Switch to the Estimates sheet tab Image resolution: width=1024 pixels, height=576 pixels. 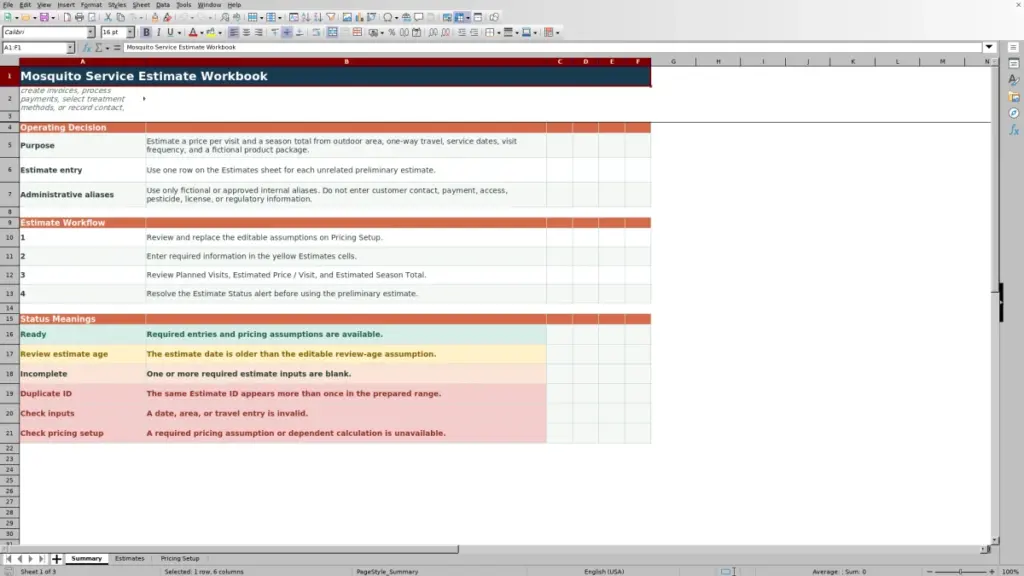pos(129,558)
